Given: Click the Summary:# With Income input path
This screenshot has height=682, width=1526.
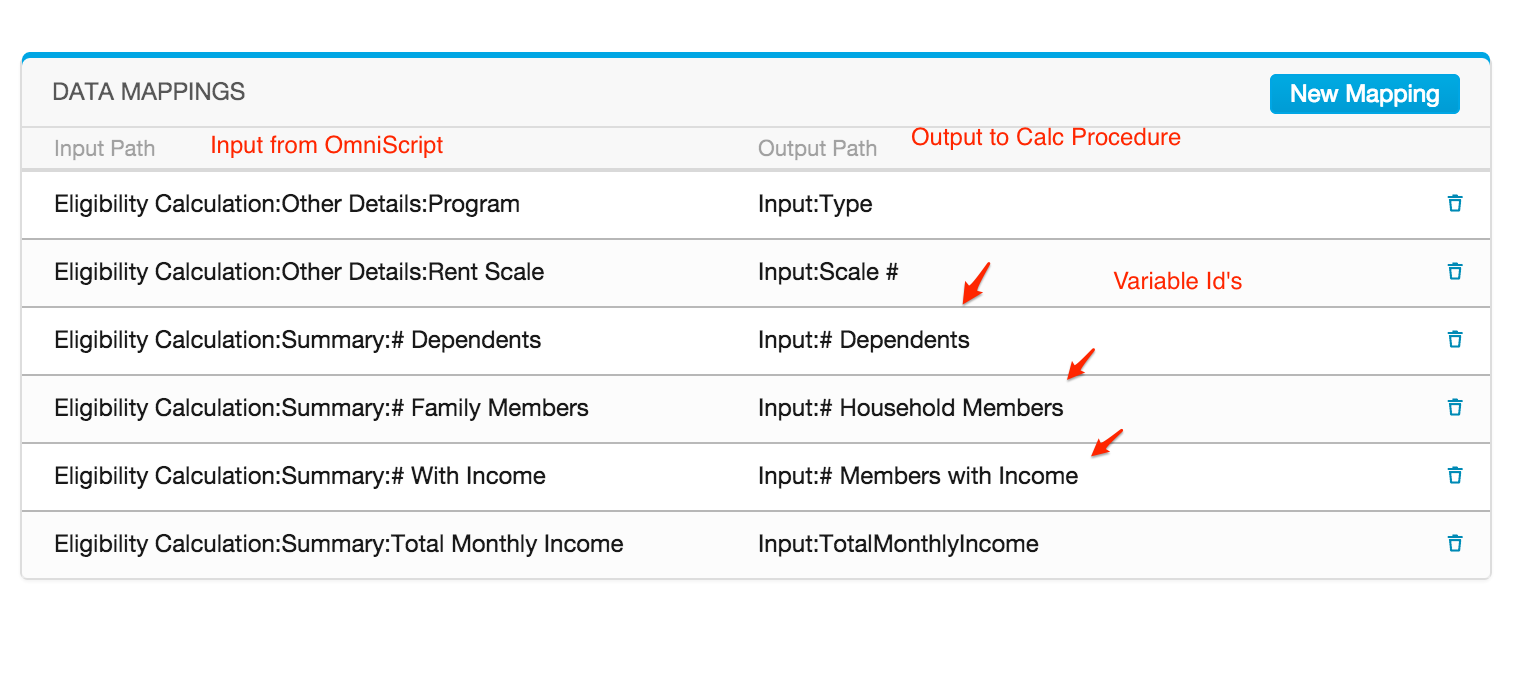Looking at the screenshot, I should 300,476.
